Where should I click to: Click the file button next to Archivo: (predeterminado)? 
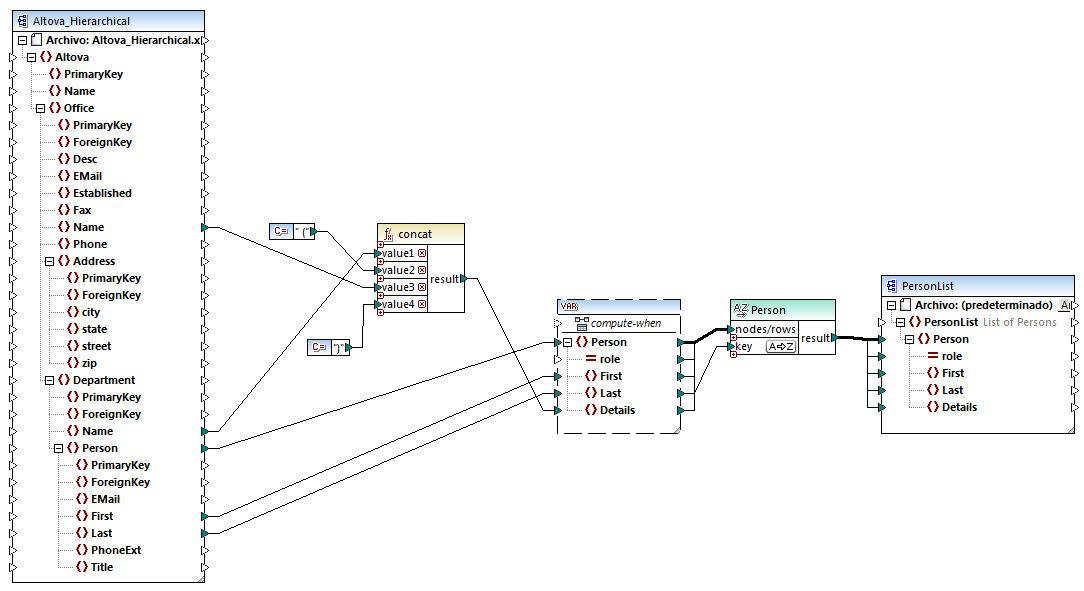(1065, 305)
